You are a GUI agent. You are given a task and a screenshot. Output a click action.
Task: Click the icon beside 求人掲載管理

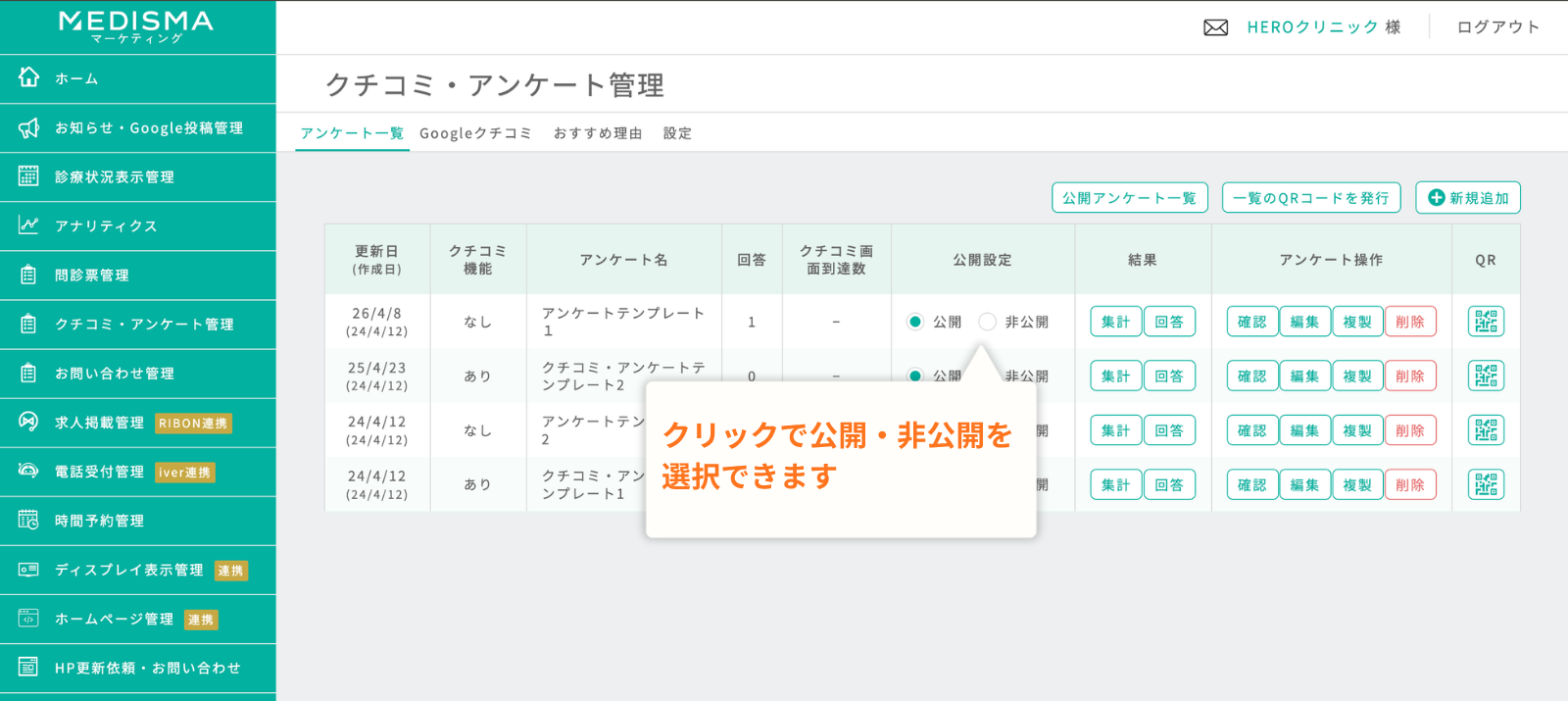click(x=28, y=422)
